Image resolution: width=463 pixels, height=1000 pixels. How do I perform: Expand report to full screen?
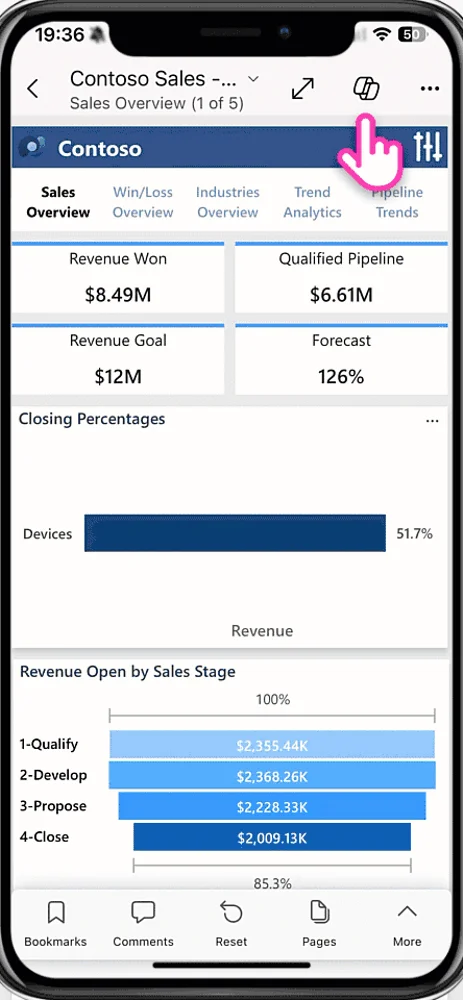point(302,89)
